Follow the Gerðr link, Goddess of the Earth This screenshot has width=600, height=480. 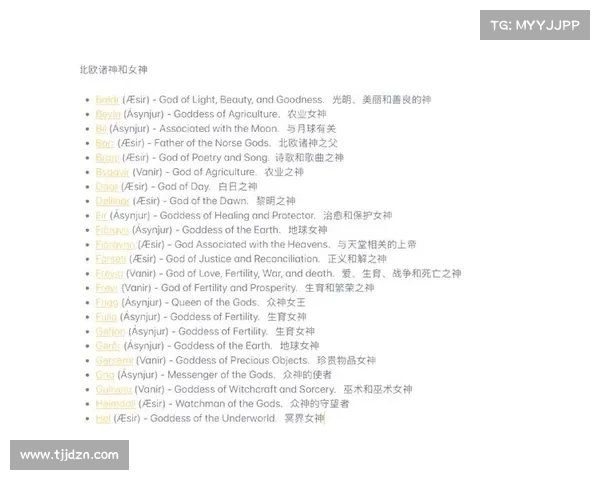(108, 346)
